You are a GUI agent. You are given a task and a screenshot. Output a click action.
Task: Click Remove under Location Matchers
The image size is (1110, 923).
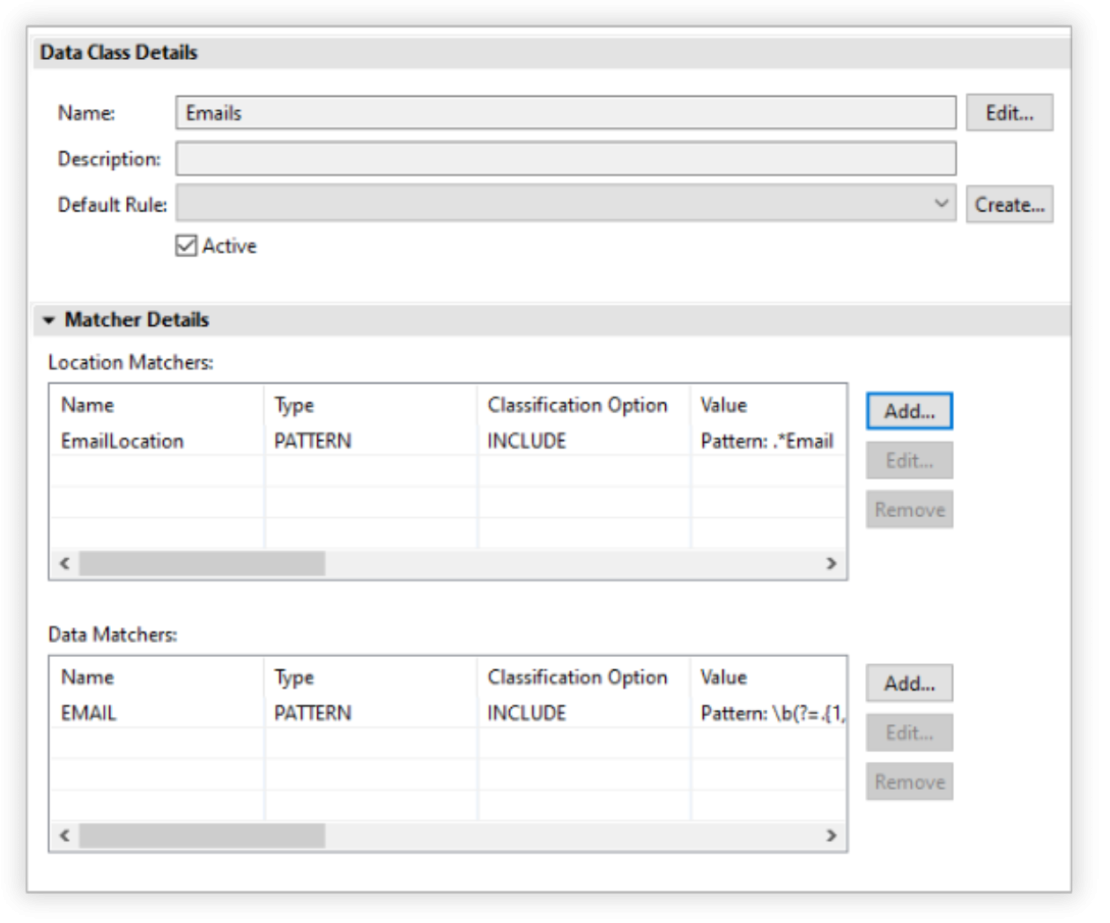908,509
